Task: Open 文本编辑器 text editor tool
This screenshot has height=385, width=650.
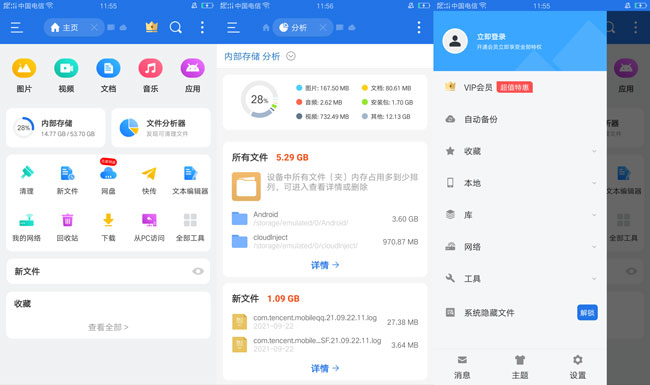Action: tap(190, 180)
